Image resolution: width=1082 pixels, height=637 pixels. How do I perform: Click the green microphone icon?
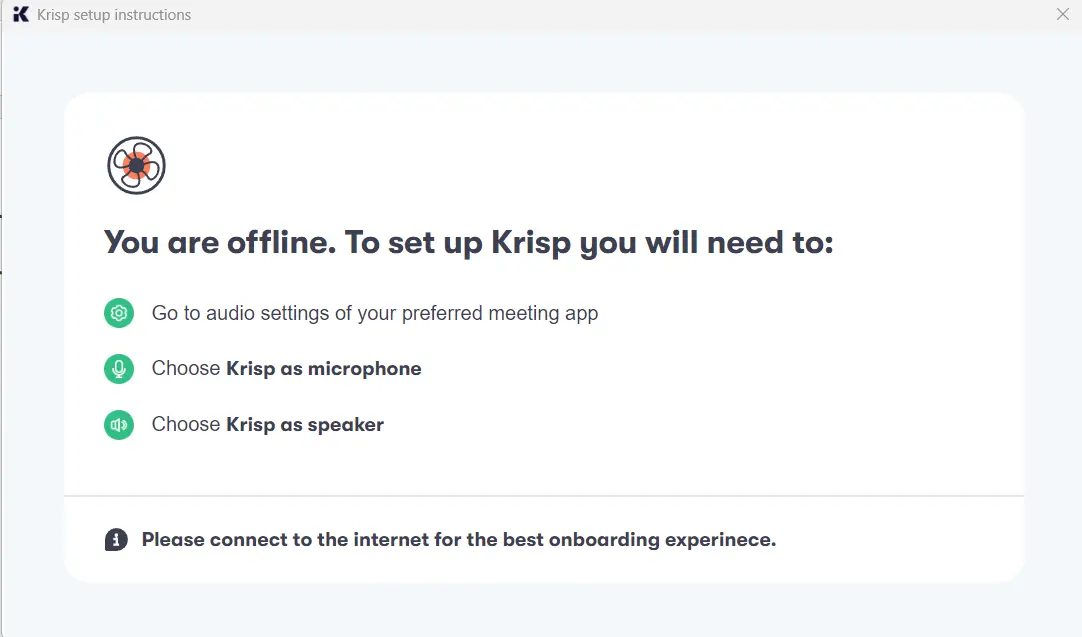pos(119,369)
